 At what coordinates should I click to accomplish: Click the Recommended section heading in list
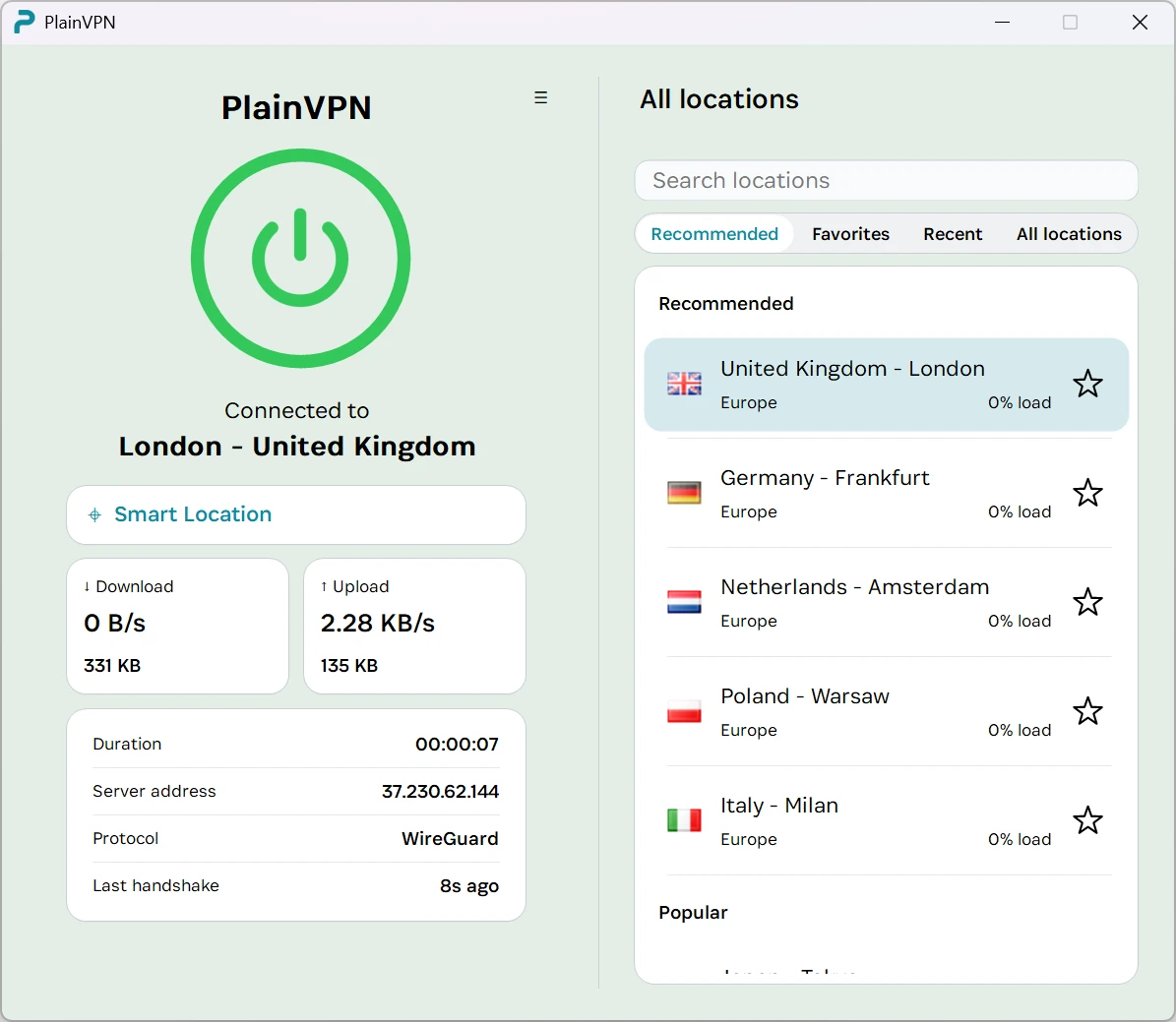pyautogui.click(x=726, y=304)
